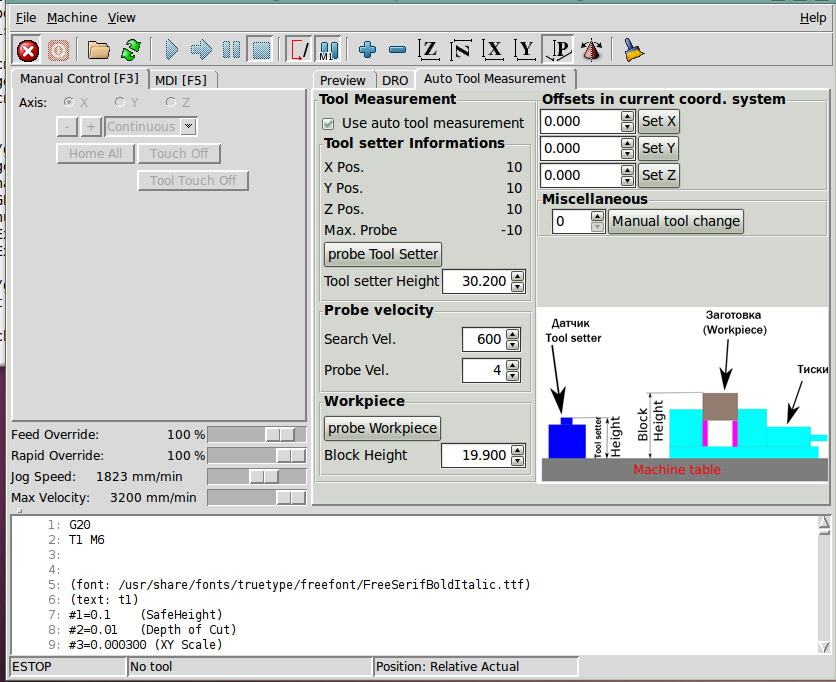Open the Continuous jog increment dropdown
Screen dimensions: 836x682
[188, 127]
